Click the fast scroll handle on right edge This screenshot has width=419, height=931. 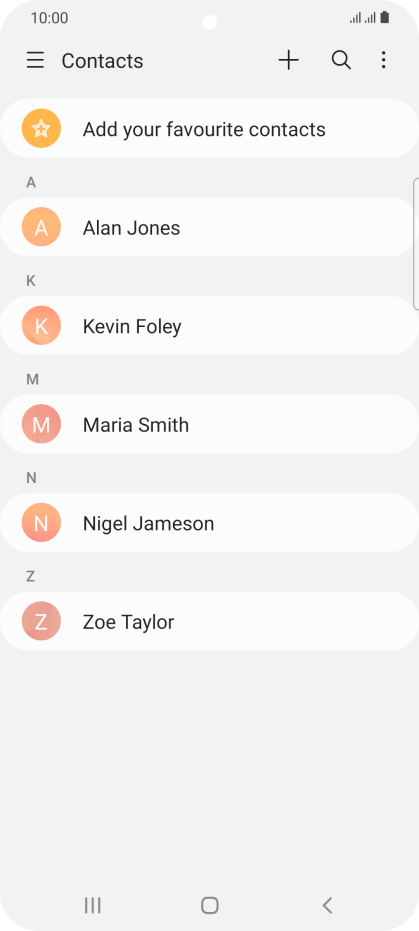pos(416,243)
